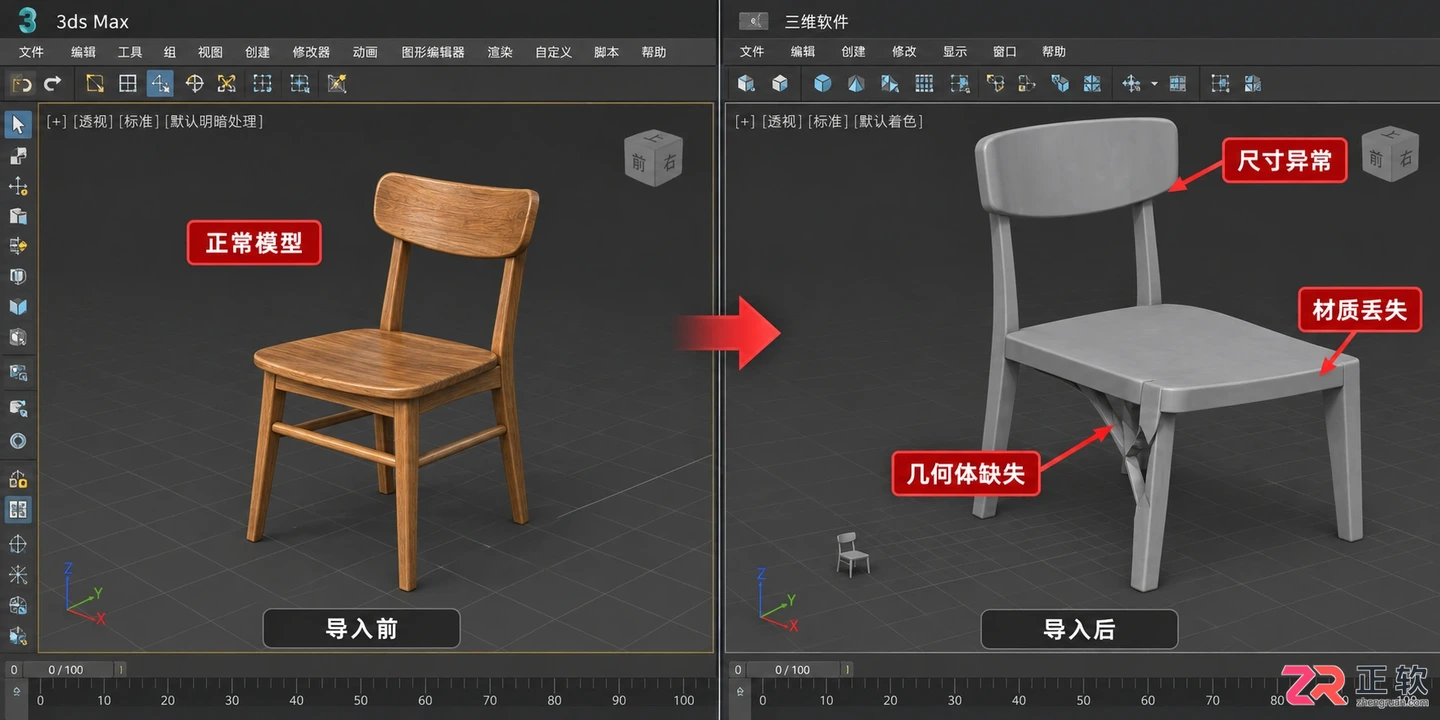Open the [标准] dropdown in right window viewport

[x=829, y=121]
